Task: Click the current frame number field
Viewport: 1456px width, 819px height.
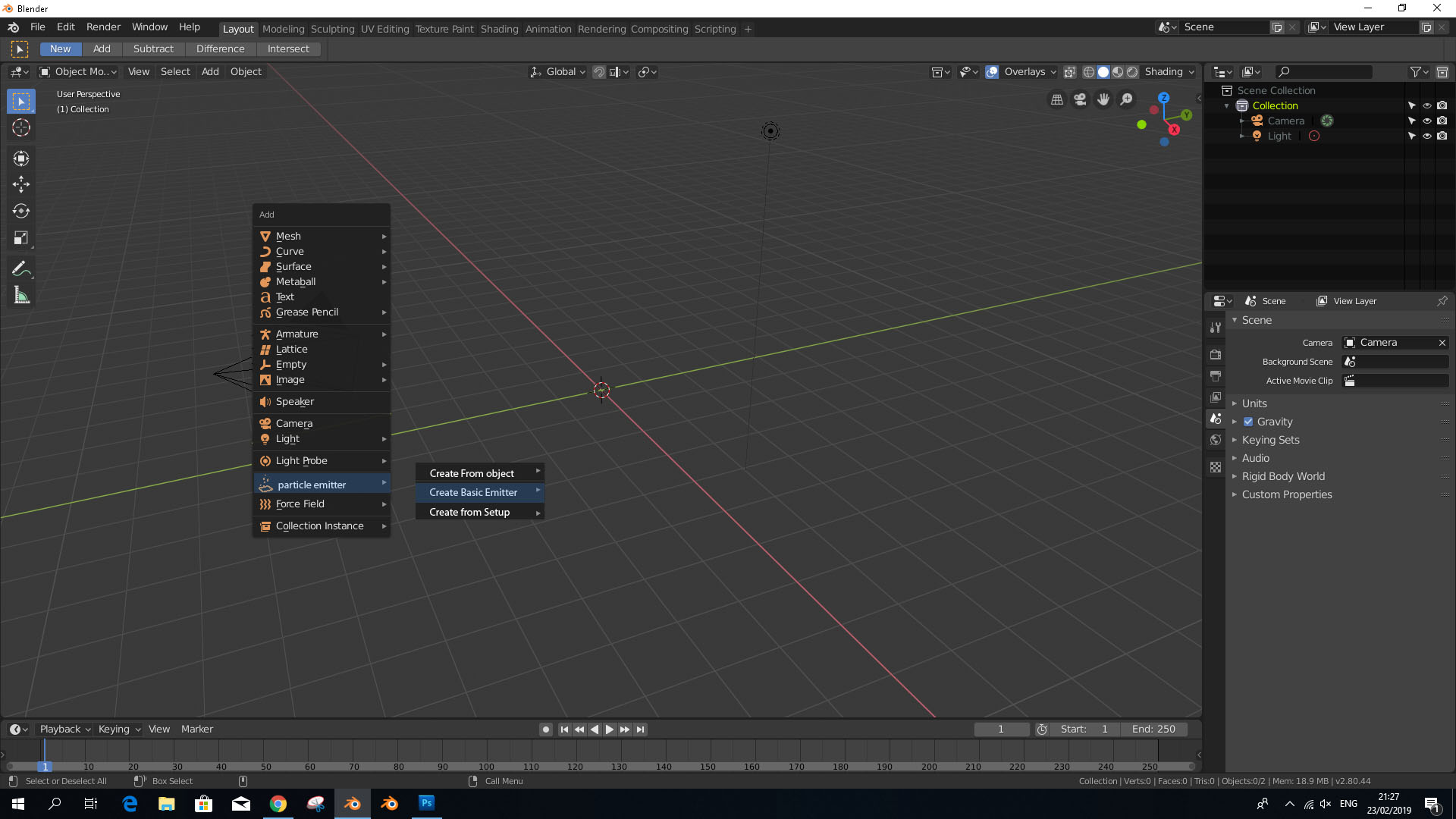Action: (x=1001, y=729)
